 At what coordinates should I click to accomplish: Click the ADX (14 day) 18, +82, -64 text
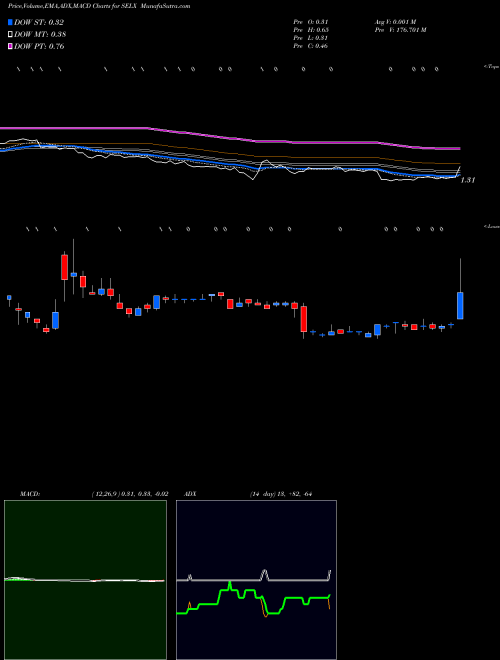pos(280,494)
